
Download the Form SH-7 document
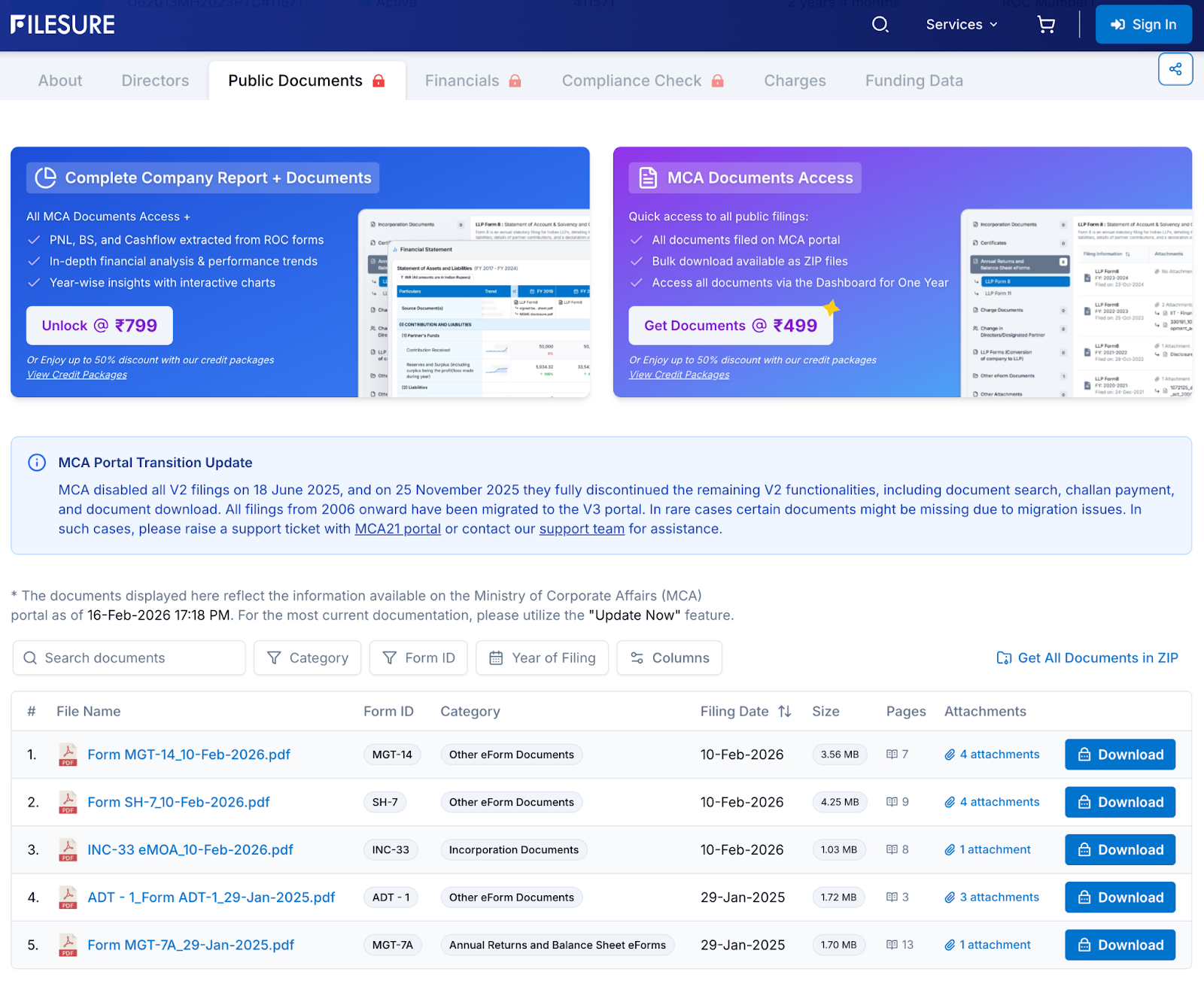(1119, 803)
